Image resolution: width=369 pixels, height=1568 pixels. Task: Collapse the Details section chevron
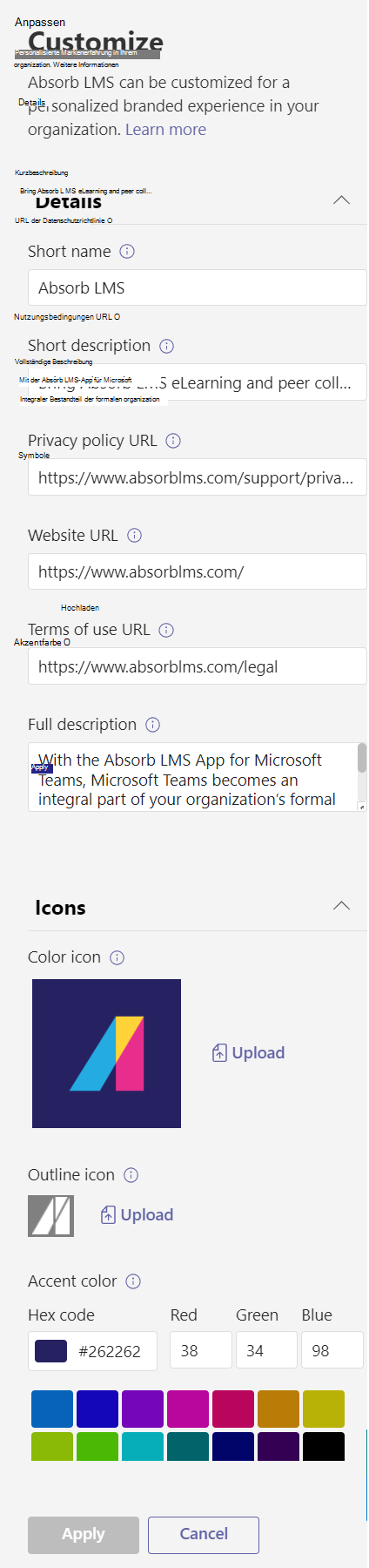(342, 200)
